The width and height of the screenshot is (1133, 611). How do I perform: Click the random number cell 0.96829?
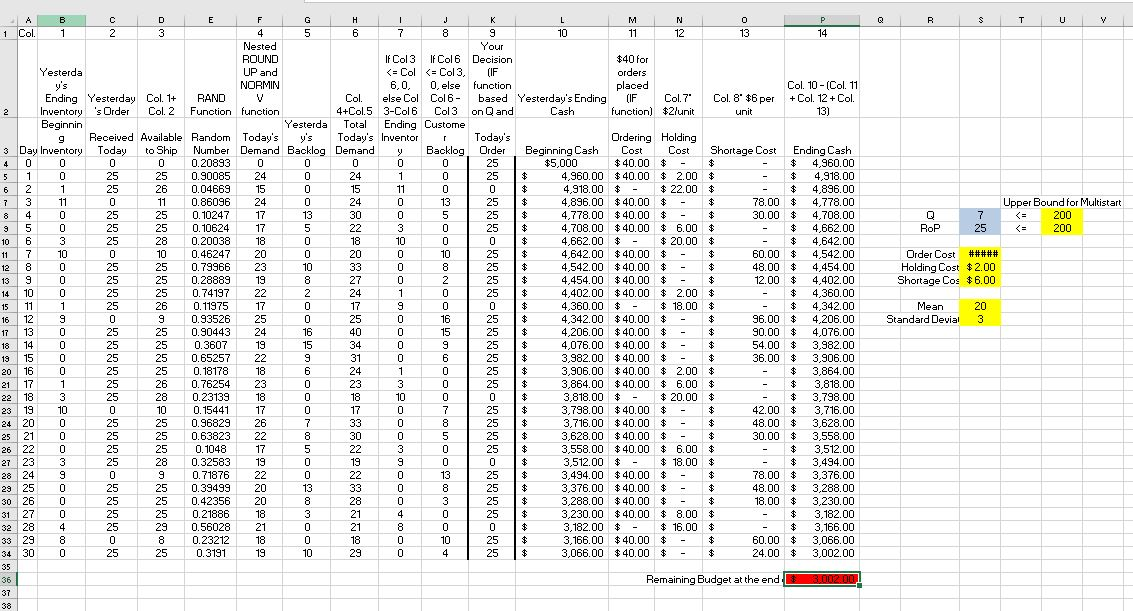(210, 423)
